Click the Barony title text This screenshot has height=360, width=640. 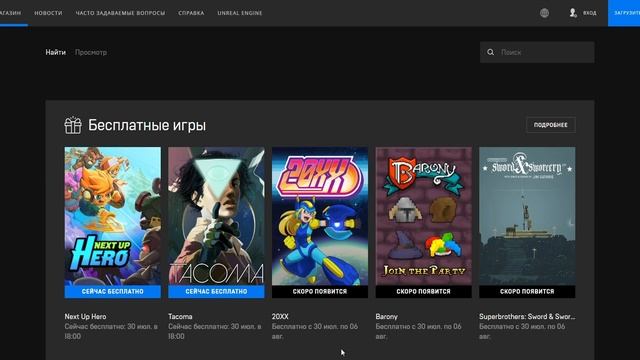387,316
